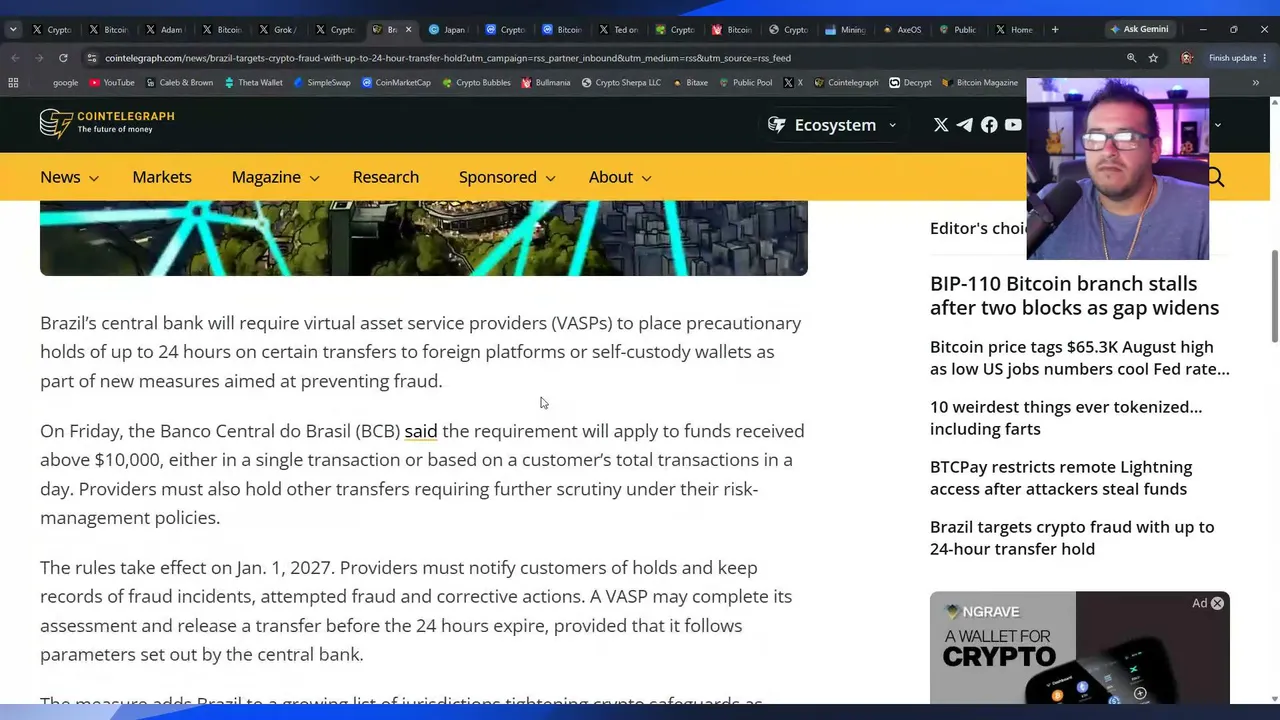Switch to the Public tab
The height and width of the screenshot is (720, 1280).
[959, 30]
